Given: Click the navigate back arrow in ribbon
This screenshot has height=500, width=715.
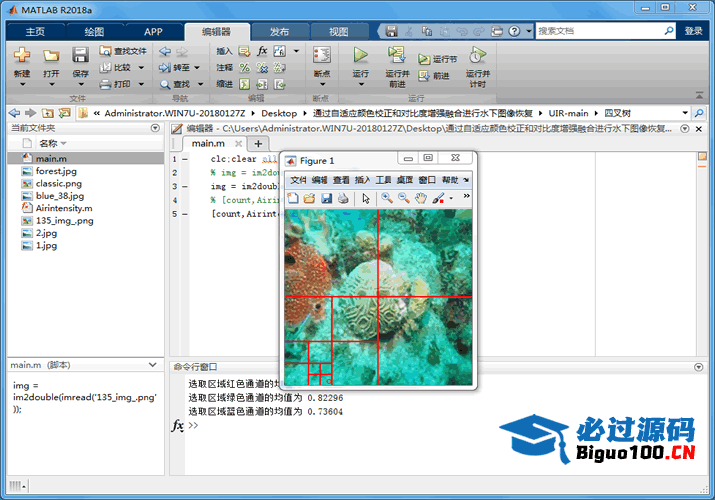Looking at the screenshot, I should [165, 51].
